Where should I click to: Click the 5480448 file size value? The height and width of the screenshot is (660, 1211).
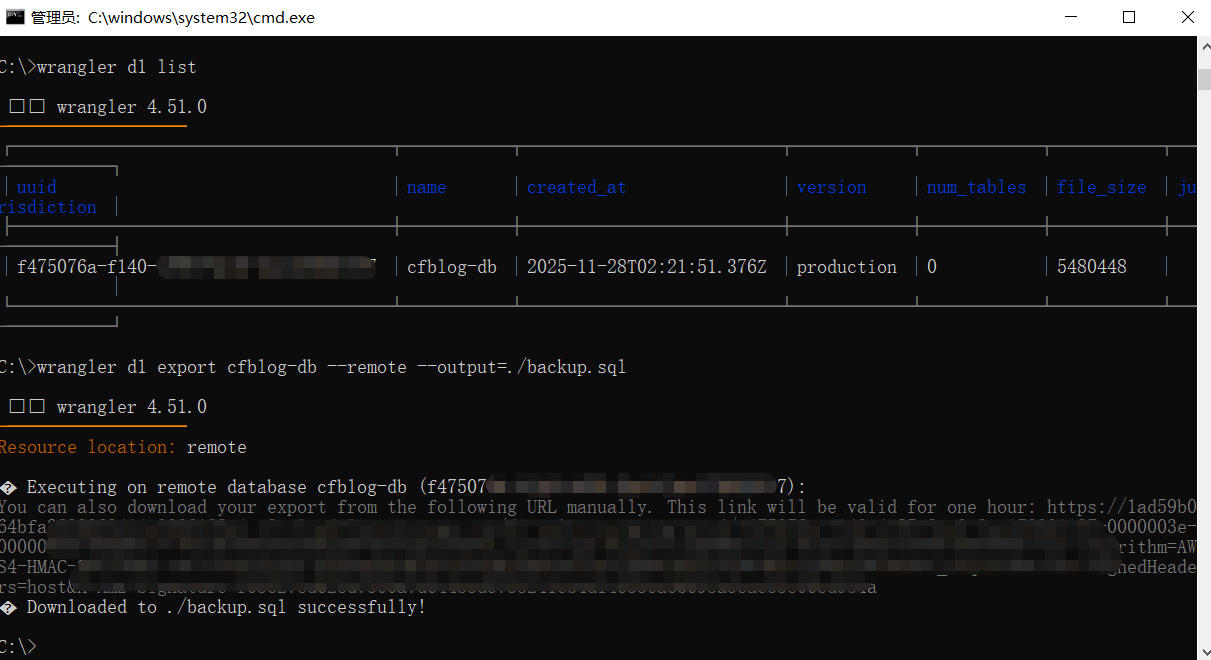point(1091,267)
